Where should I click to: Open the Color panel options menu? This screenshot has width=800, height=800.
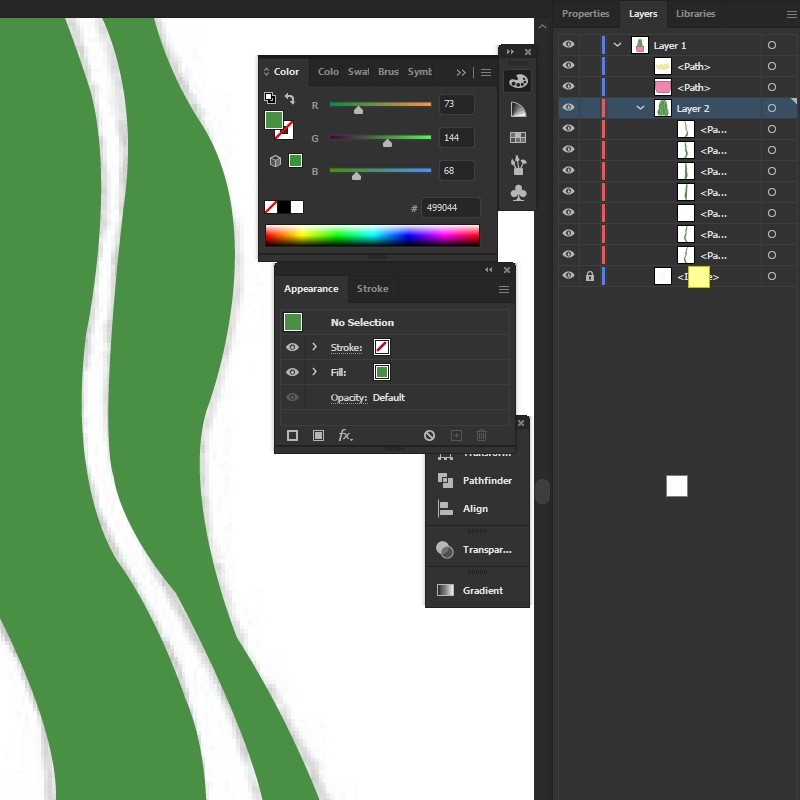(x=486, y=72)
